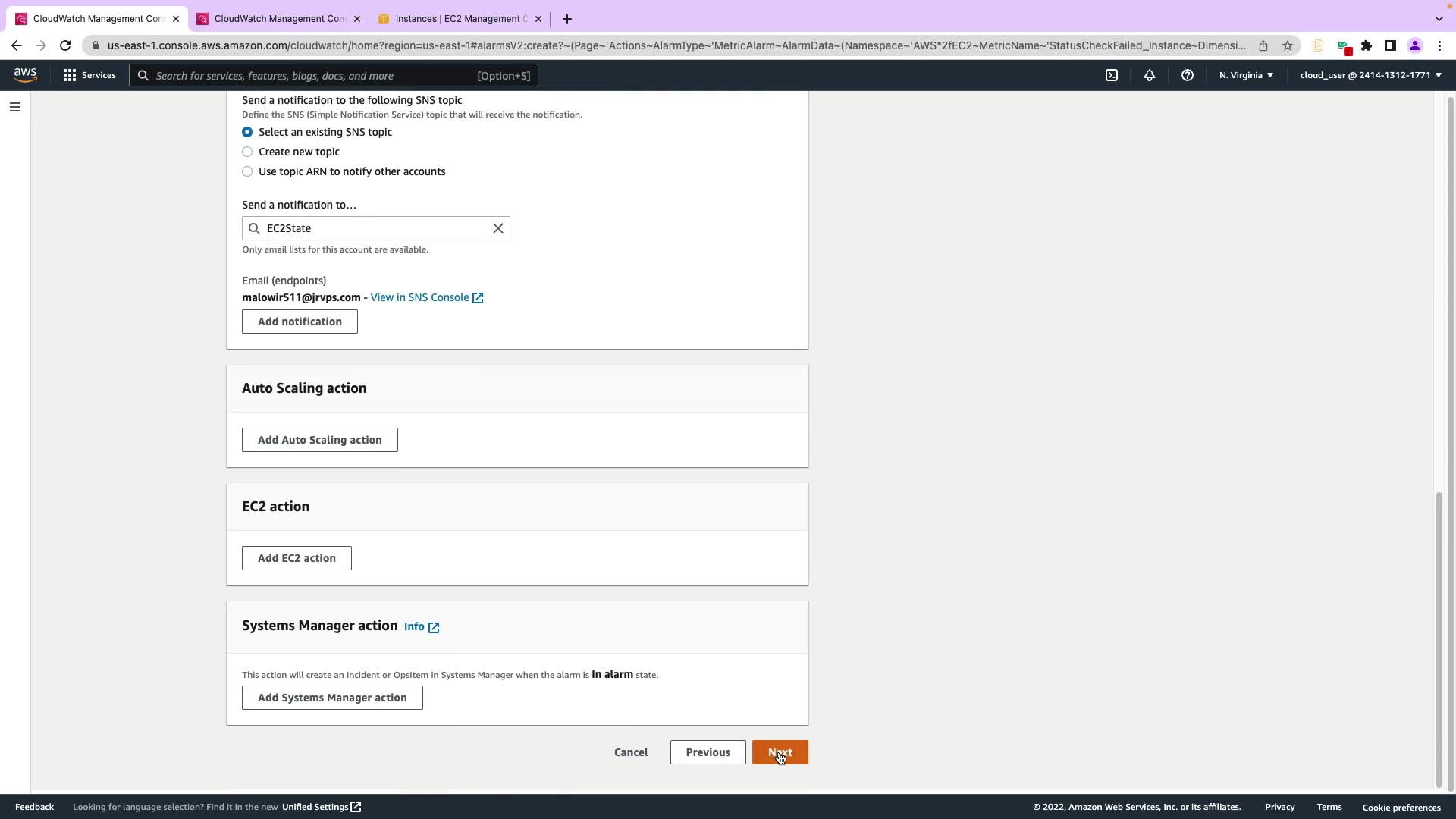Open the N. Virginia region dropdown
Screen dimensions: 1456x819
tap(1246, 75)
